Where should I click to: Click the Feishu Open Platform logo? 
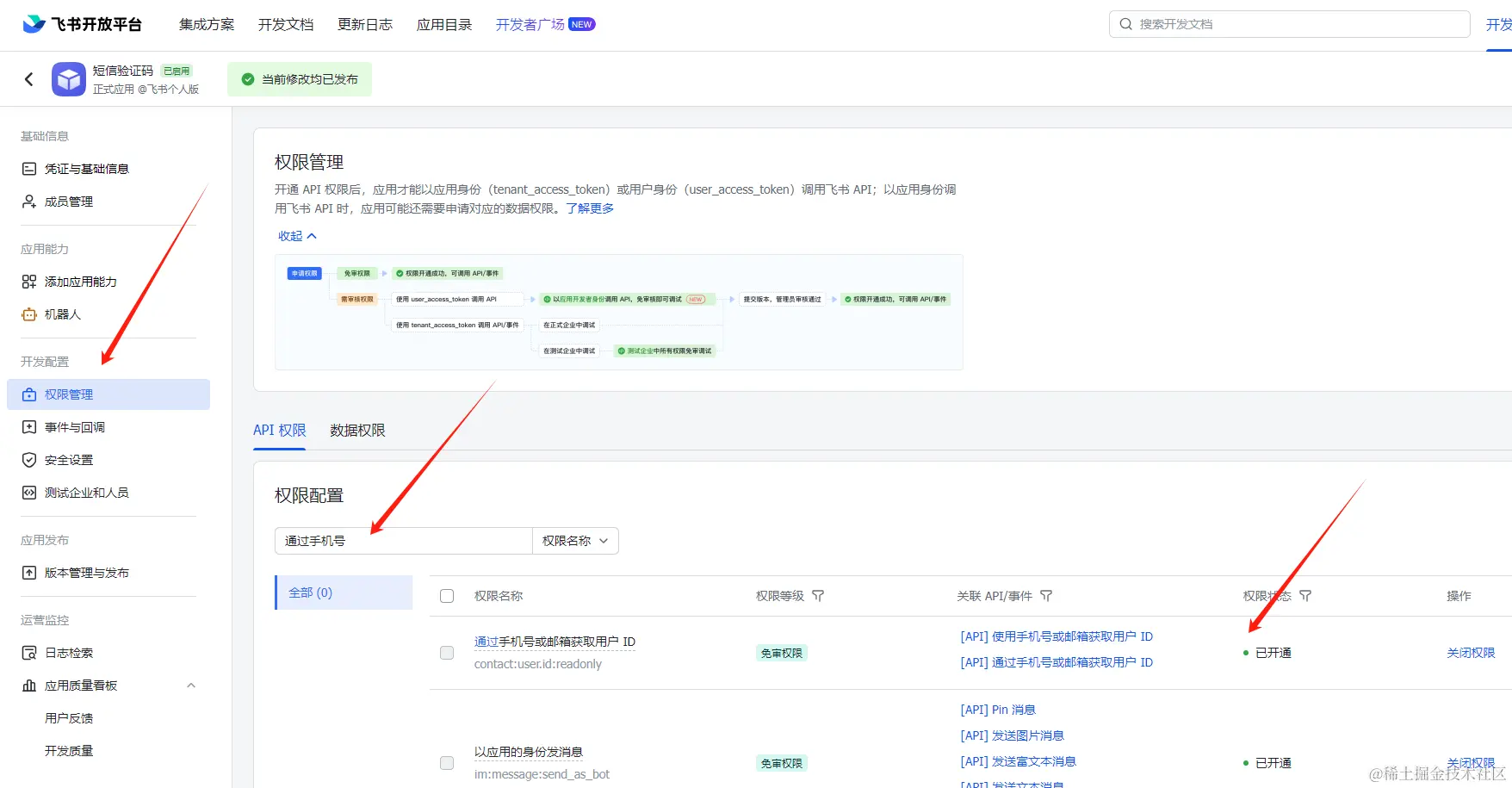click(x=83, y=24)
